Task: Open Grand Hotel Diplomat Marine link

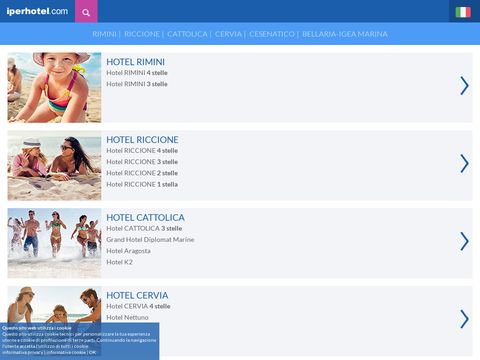Action: click(150, 240)
